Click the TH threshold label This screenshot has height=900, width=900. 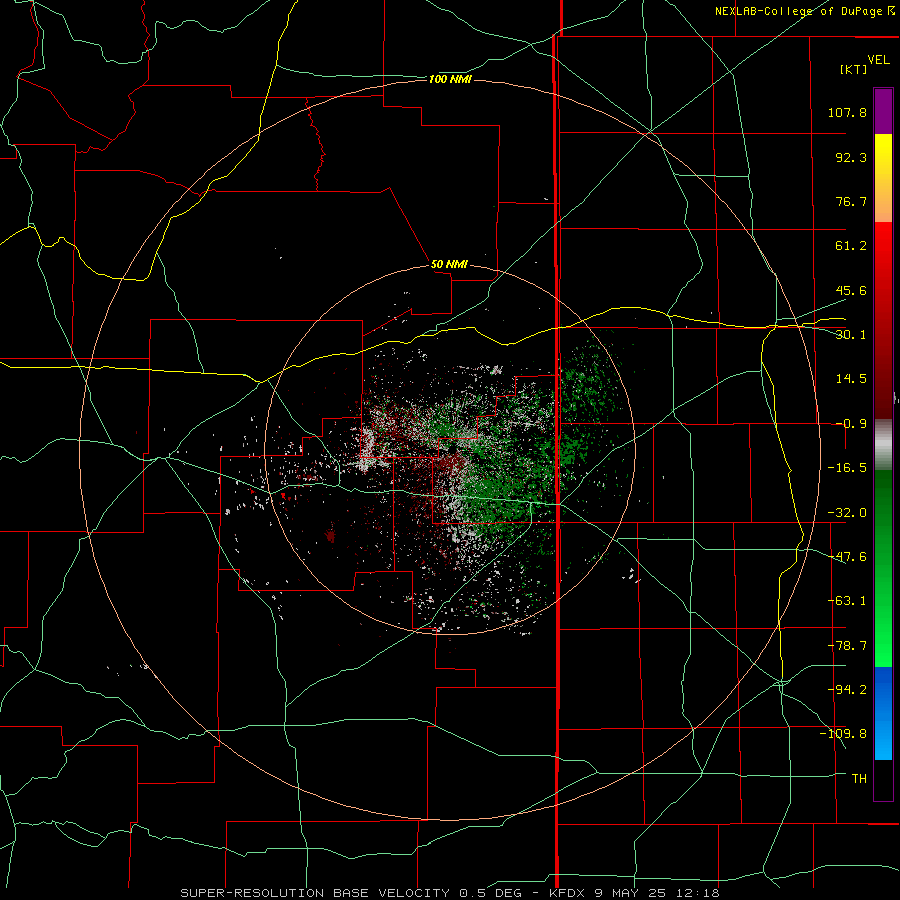[x=859, y=779]
